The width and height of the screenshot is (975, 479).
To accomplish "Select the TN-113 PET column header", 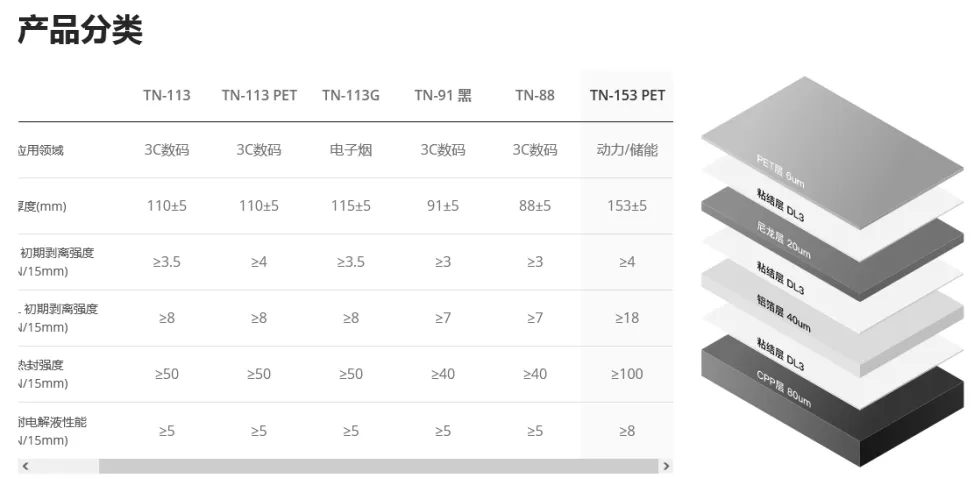I will click(x=259, y=95).
